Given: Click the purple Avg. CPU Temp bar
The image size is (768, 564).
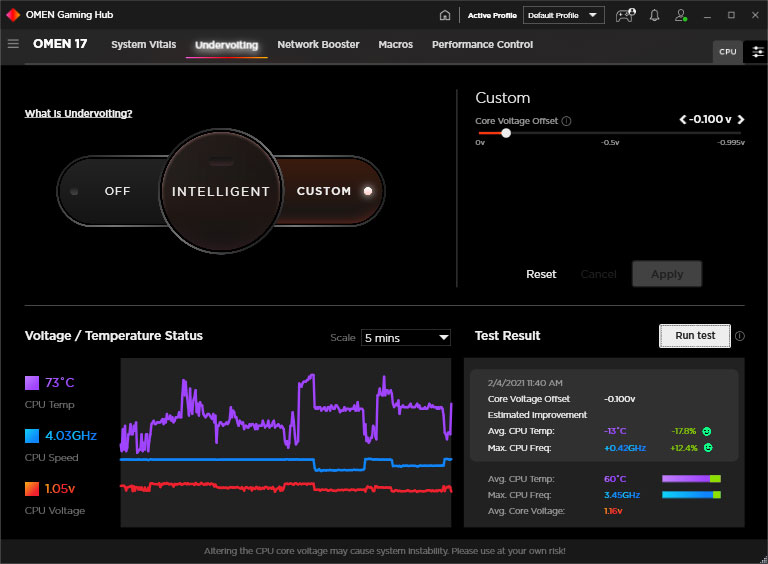Looking at the screenshot, I should (x=691, y=479).
